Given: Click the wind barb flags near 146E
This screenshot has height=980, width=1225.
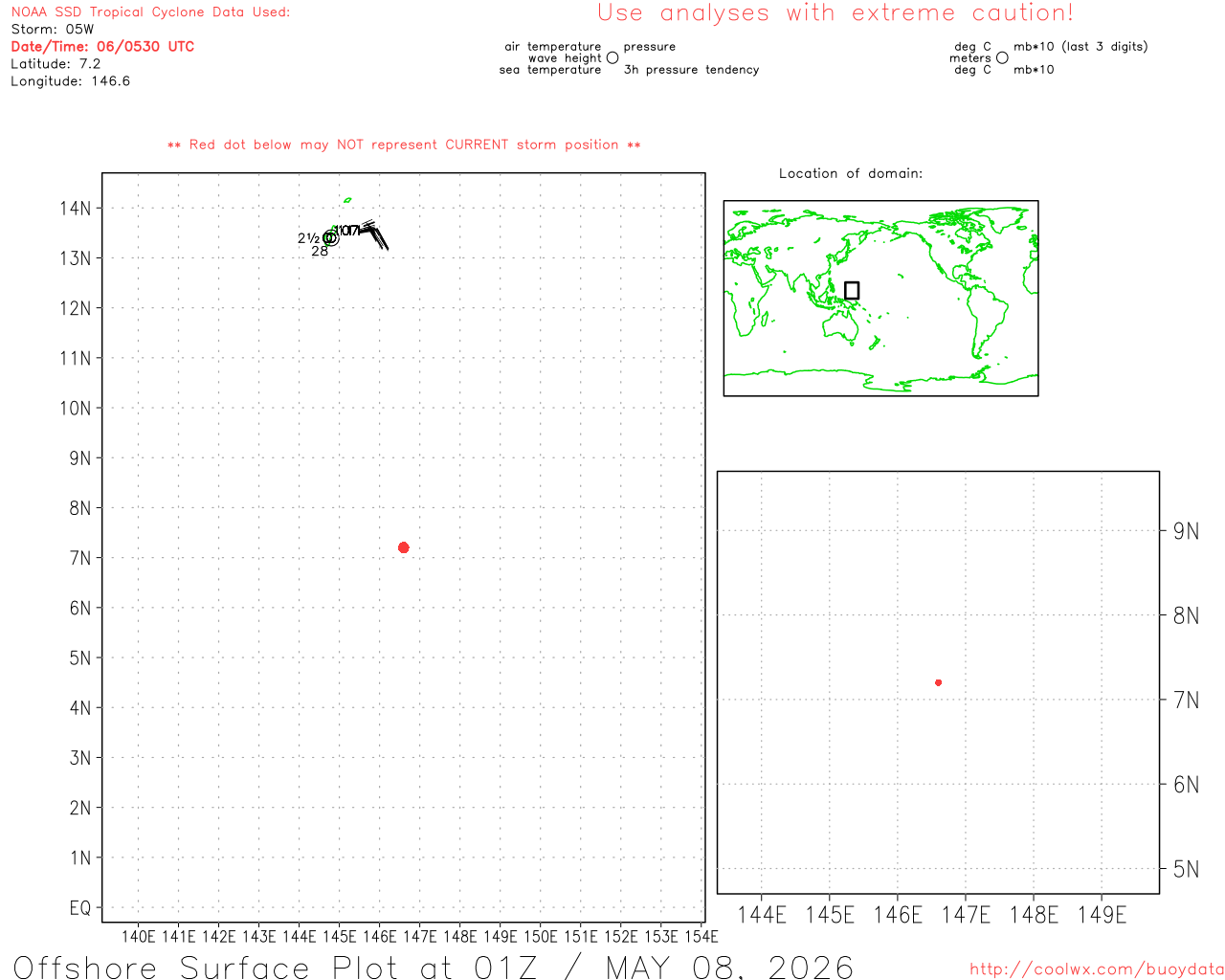Looking at the screenshot, I should point(373,234).
